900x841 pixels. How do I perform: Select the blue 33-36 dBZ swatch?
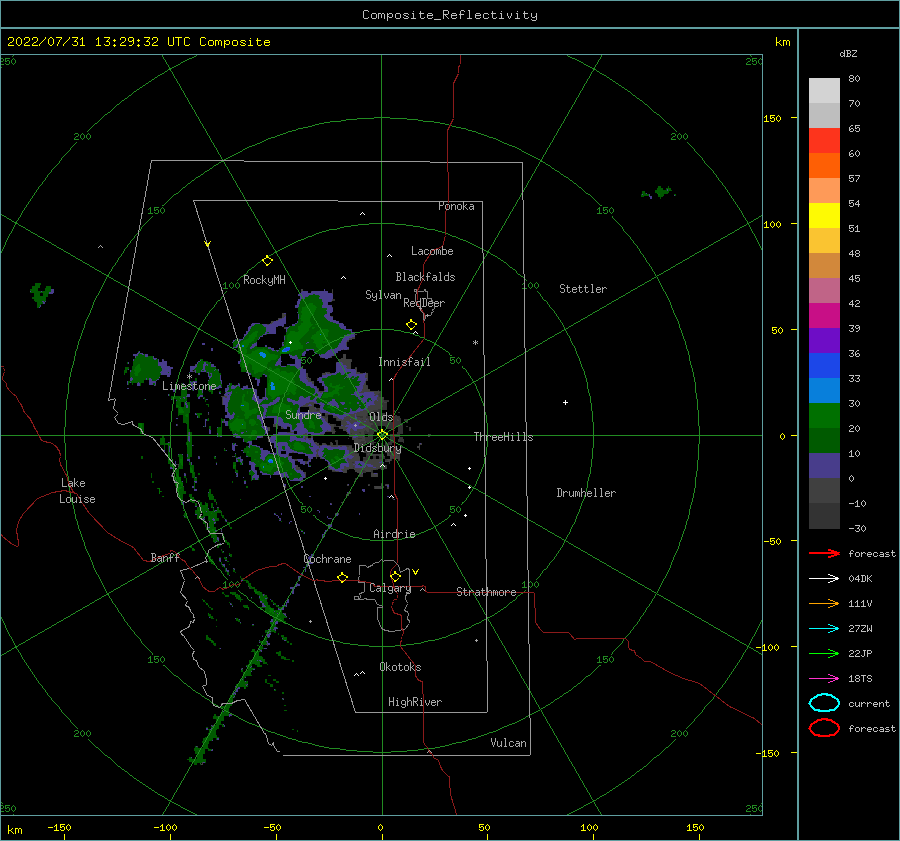point(824,366)
